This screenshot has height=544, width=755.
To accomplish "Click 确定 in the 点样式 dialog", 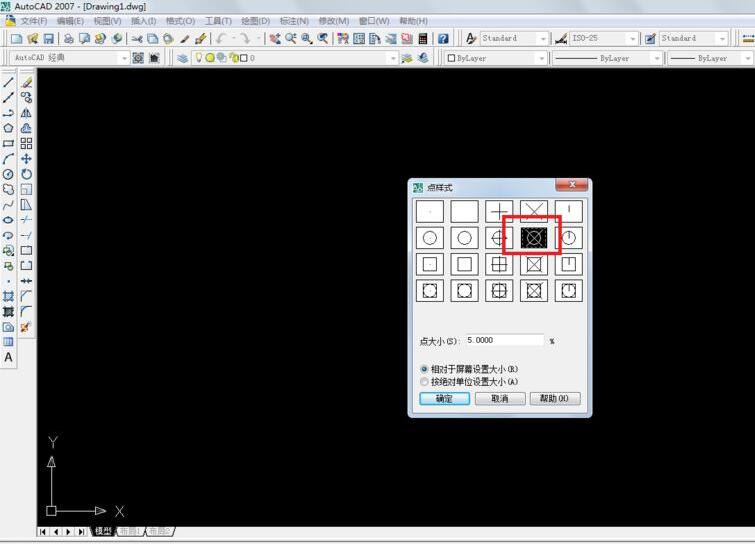I will [x=444, y=399].
